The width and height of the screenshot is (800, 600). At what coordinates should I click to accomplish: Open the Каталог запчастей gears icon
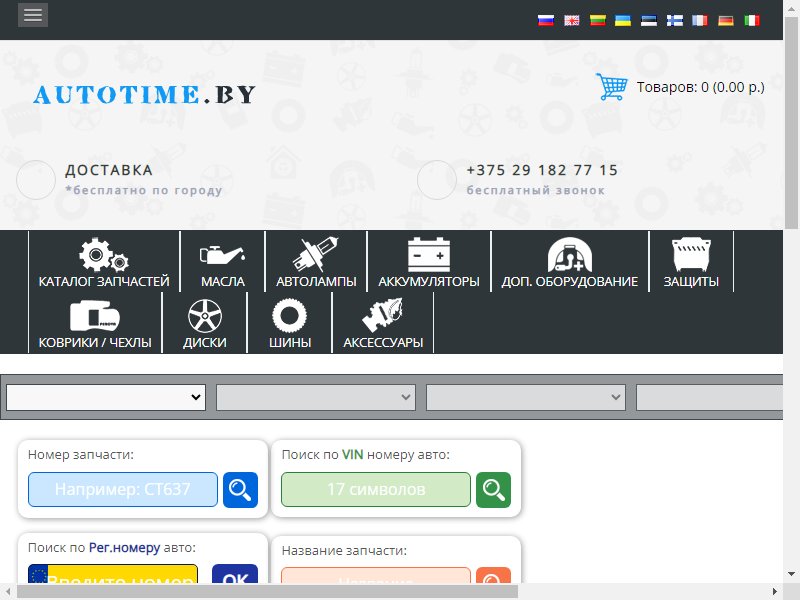click(104, 255)
